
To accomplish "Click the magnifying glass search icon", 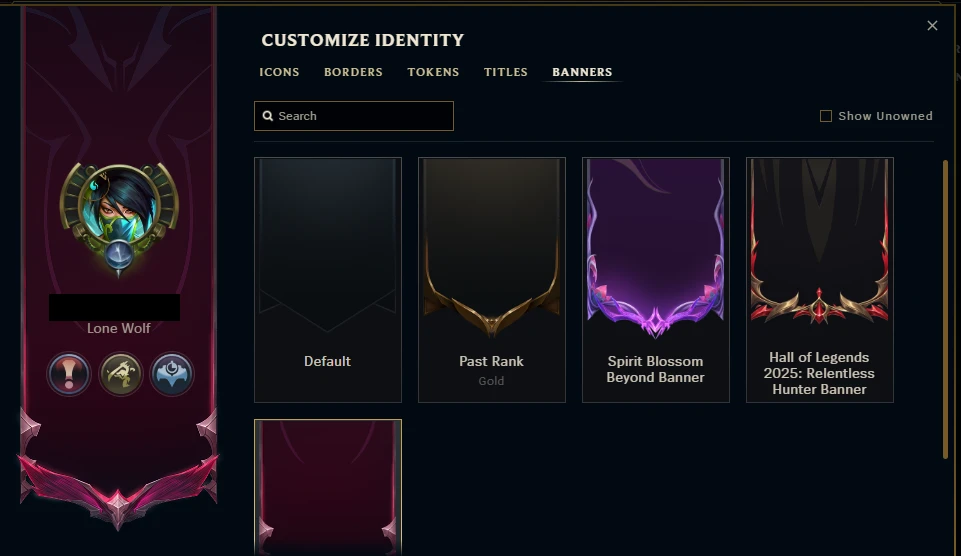I will pos(268,116).
